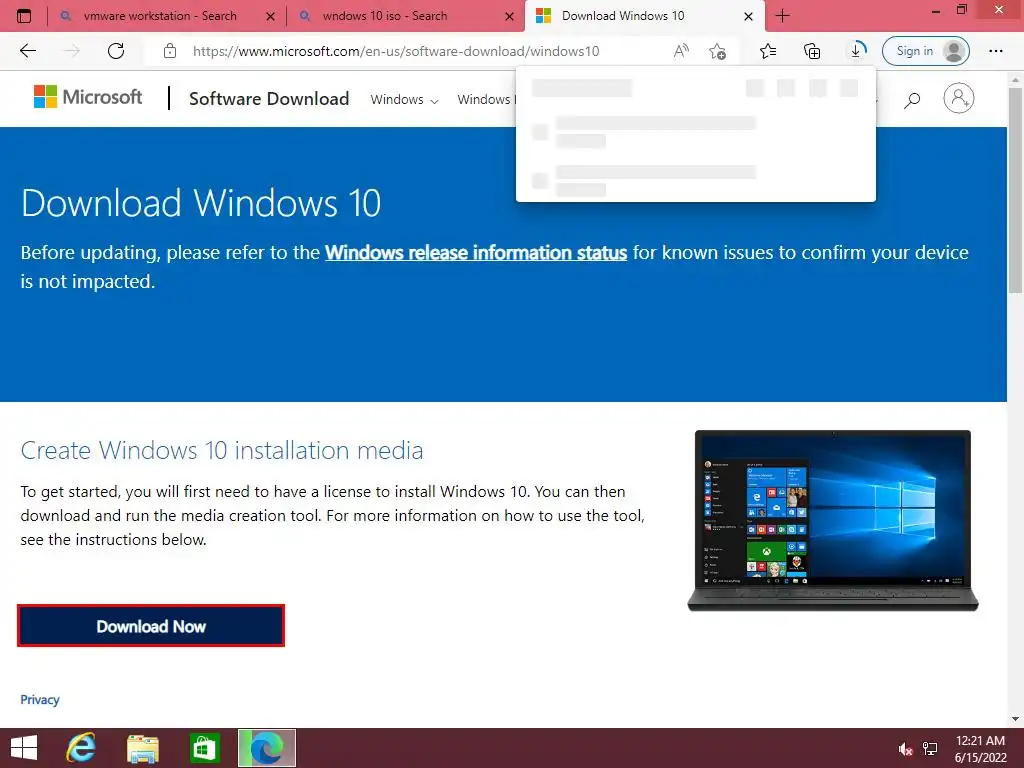
Task: Click the Download Now button
Action: [x=151, y=626]
